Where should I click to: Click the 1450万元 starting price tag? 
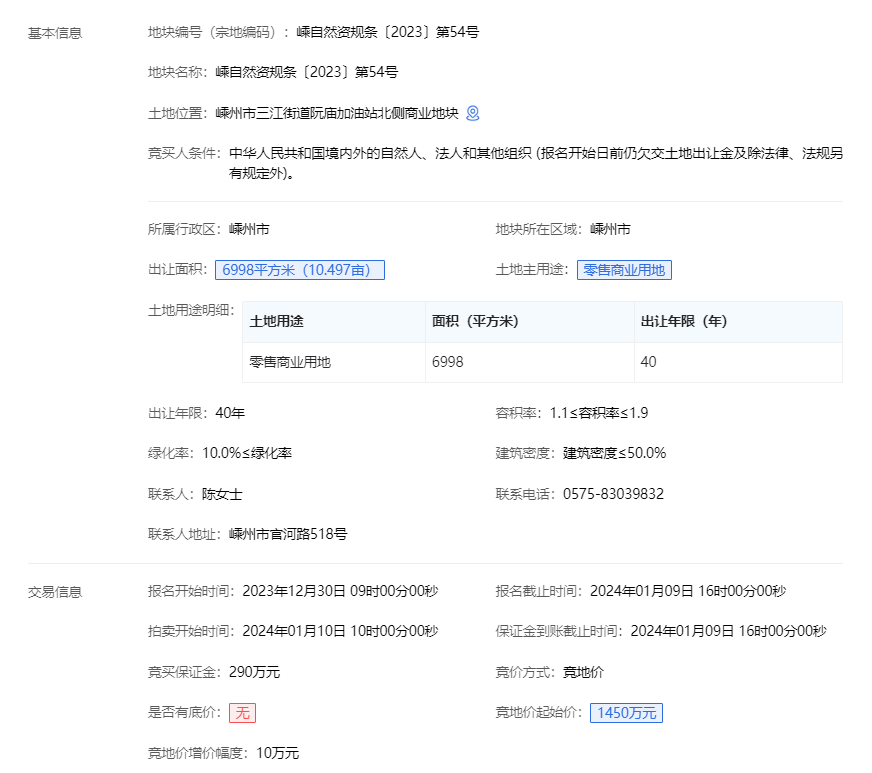(x=626, y=713)
